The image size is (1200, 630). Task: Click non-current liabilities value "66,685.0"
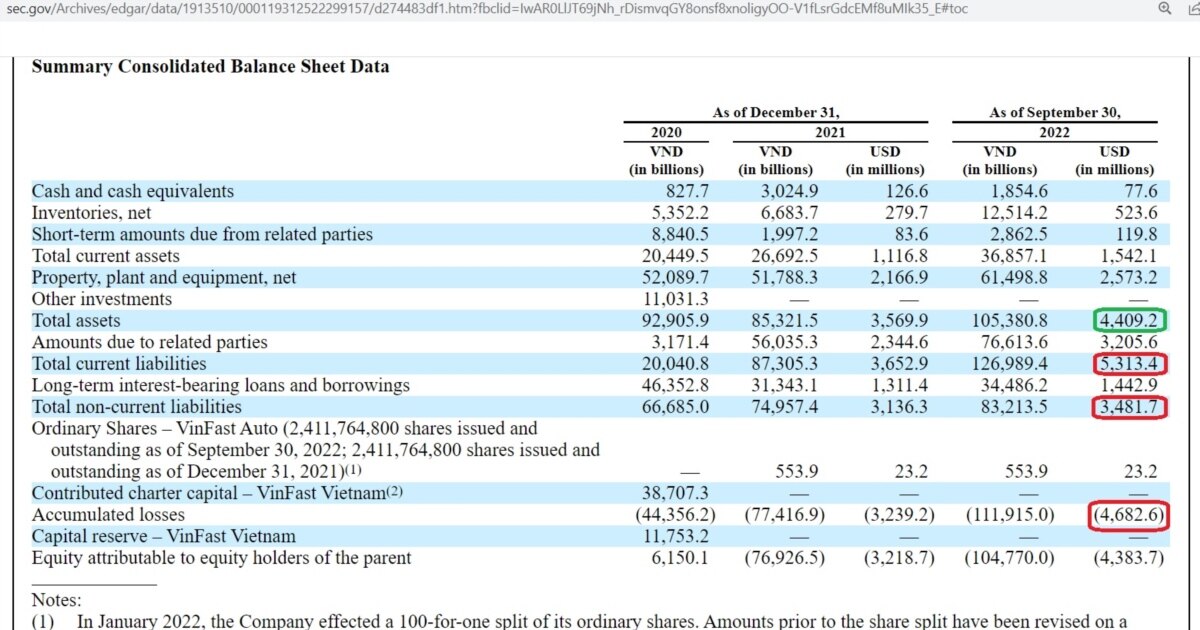tap(673, 407)
